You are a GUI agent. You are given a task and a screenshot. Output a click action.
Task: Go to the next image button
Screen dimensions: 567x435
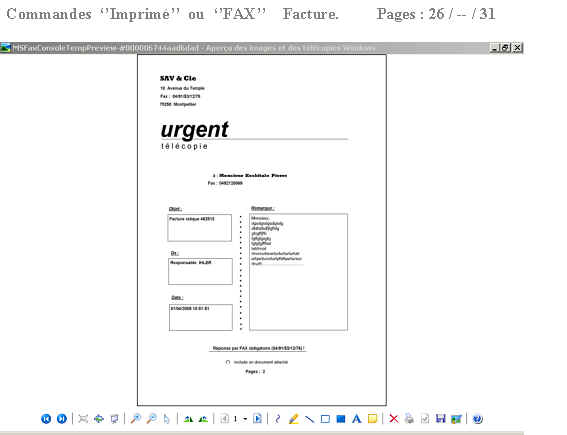coord(62,419)
